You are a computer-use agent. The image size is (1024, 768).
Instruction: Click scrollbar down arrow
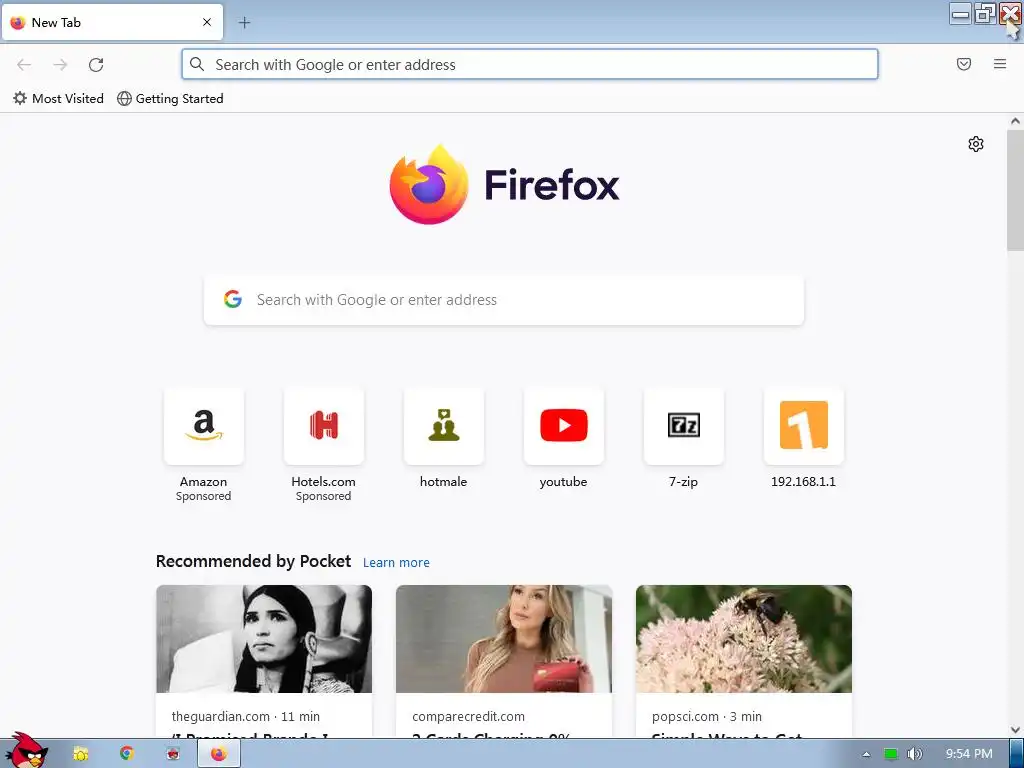coord(1015,730)
